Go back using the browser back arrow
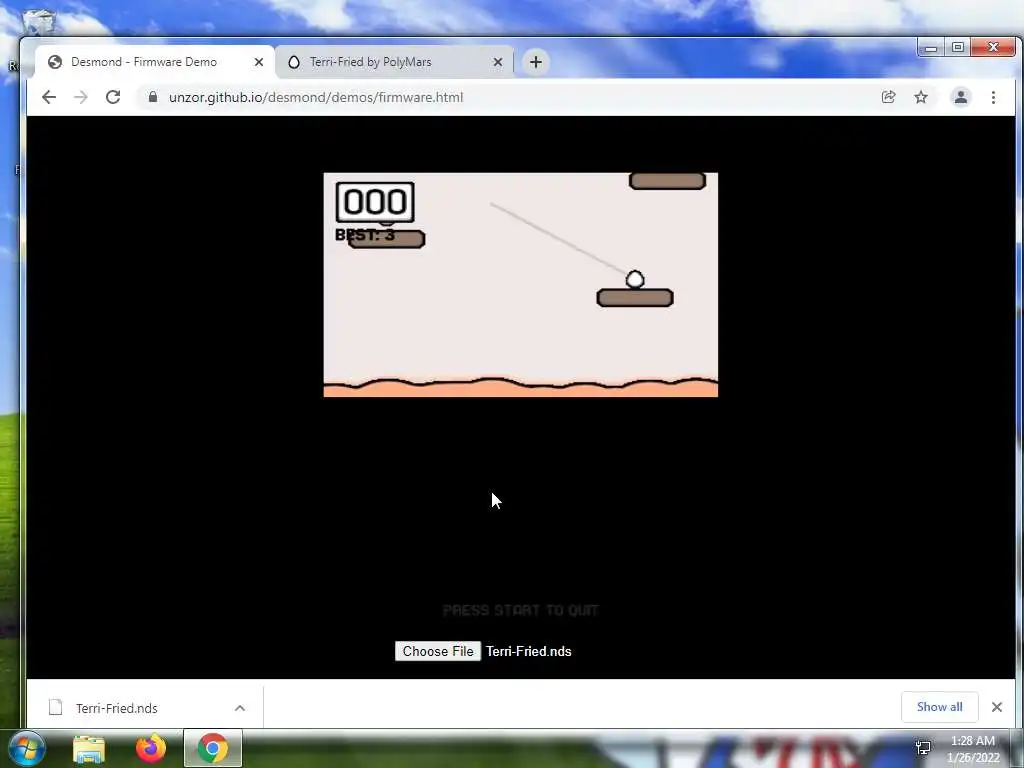The width and height of the screenshot is (1024, 768). coord(49,97)
